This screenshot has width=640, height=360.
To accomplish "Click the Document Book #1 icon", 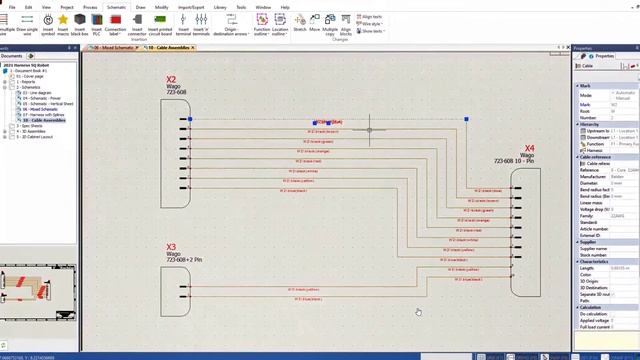I will [x=5, y=71].
